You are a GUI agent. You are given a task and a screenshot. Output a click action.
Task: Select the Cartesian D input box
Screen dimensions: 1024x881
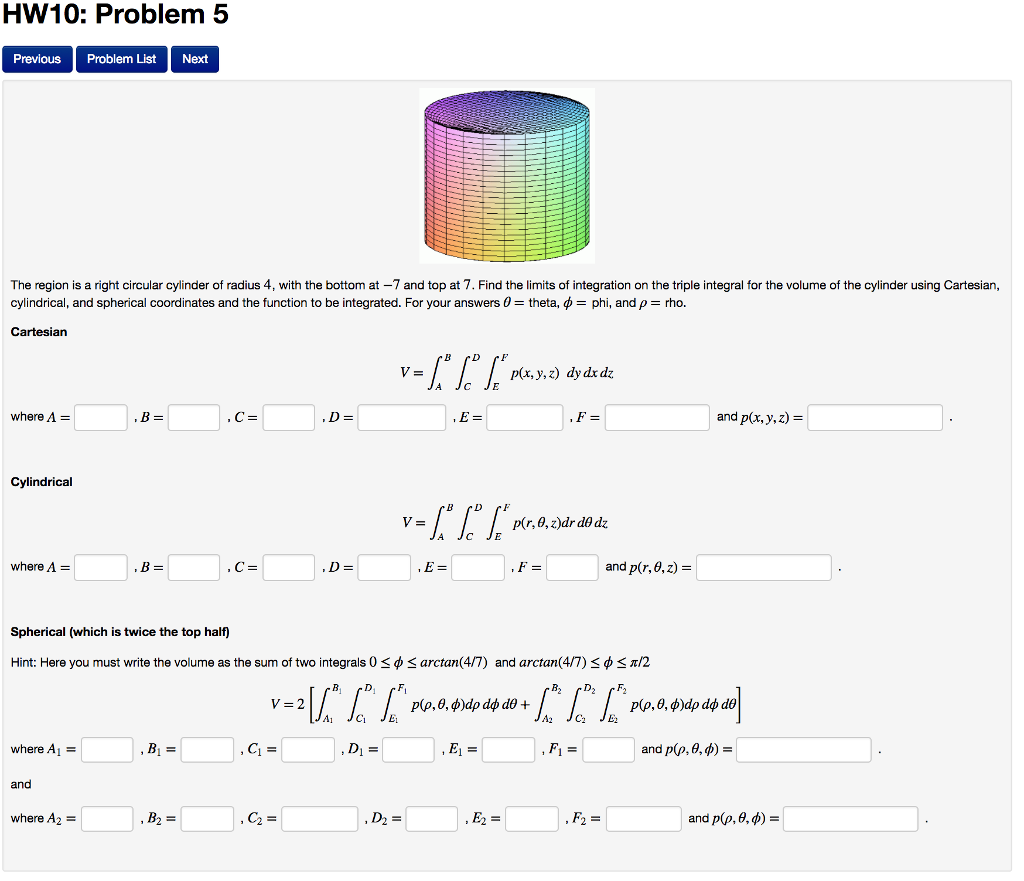point(401,417)
